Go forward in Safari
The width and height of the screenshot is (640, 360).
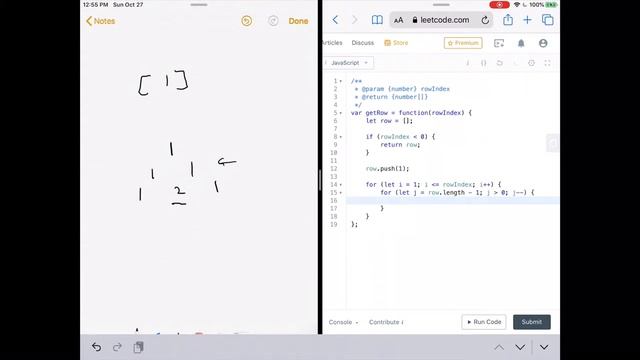(355, 20)
